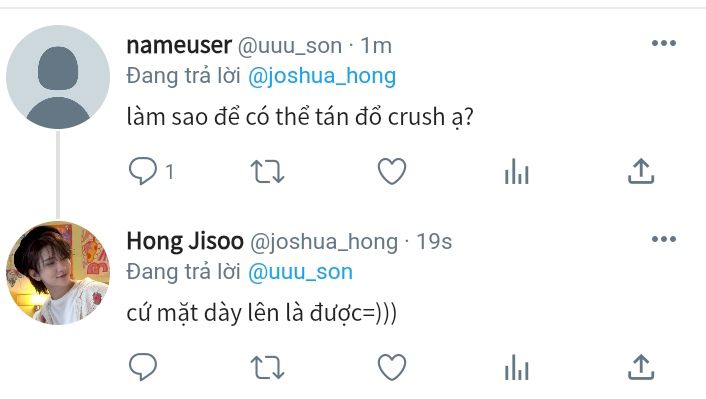Image resolution: width=706 pixels, height=399 pixels.
Task: View analytics for nameuser's tweet
Action: coord(516,171)
